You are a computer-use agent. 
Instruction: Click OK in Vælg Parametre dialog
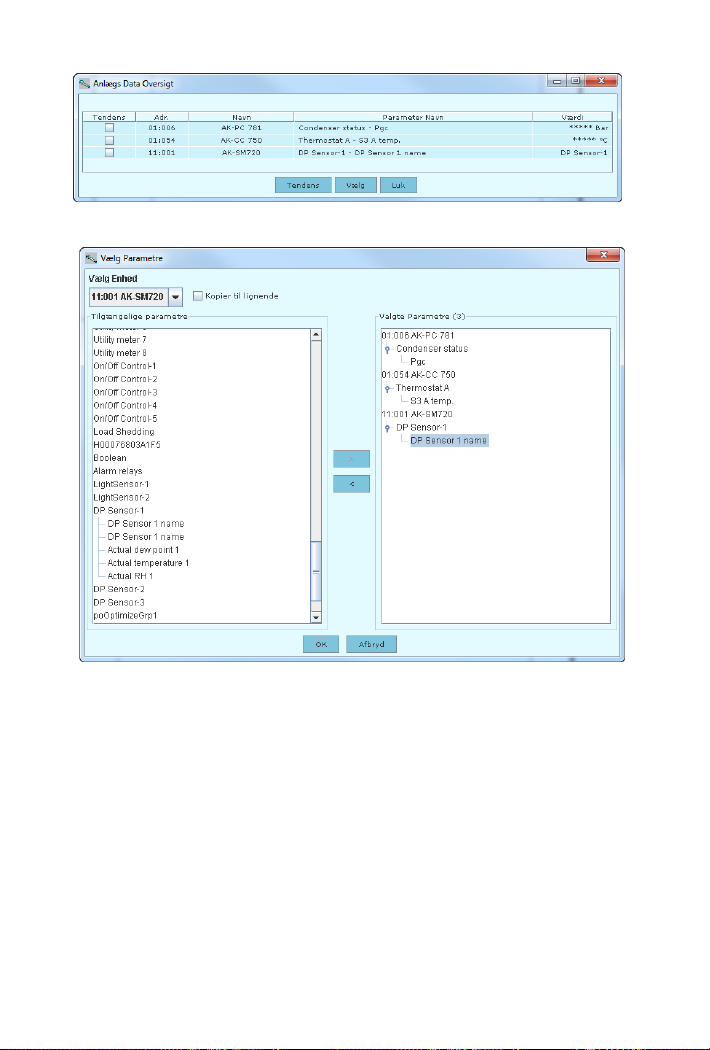[321, 644]
